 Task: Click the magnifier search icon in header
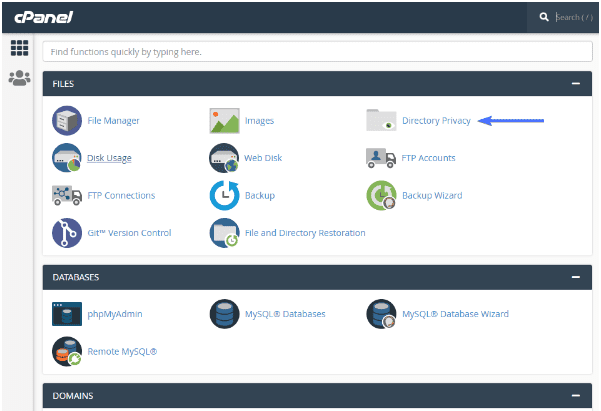point(544,17)
